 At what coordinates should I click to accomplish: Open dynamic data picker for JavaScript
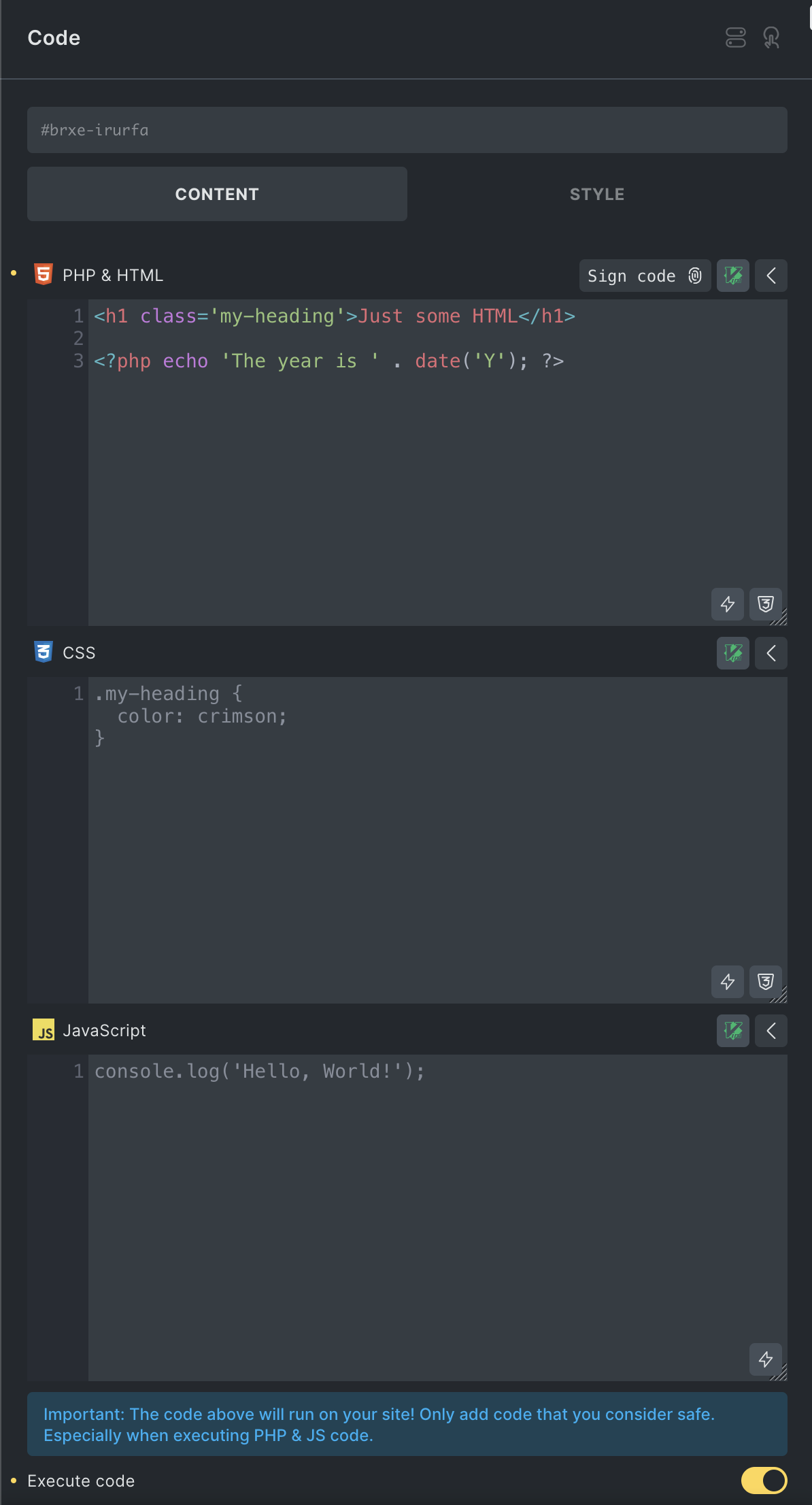tap(732, 1031)
